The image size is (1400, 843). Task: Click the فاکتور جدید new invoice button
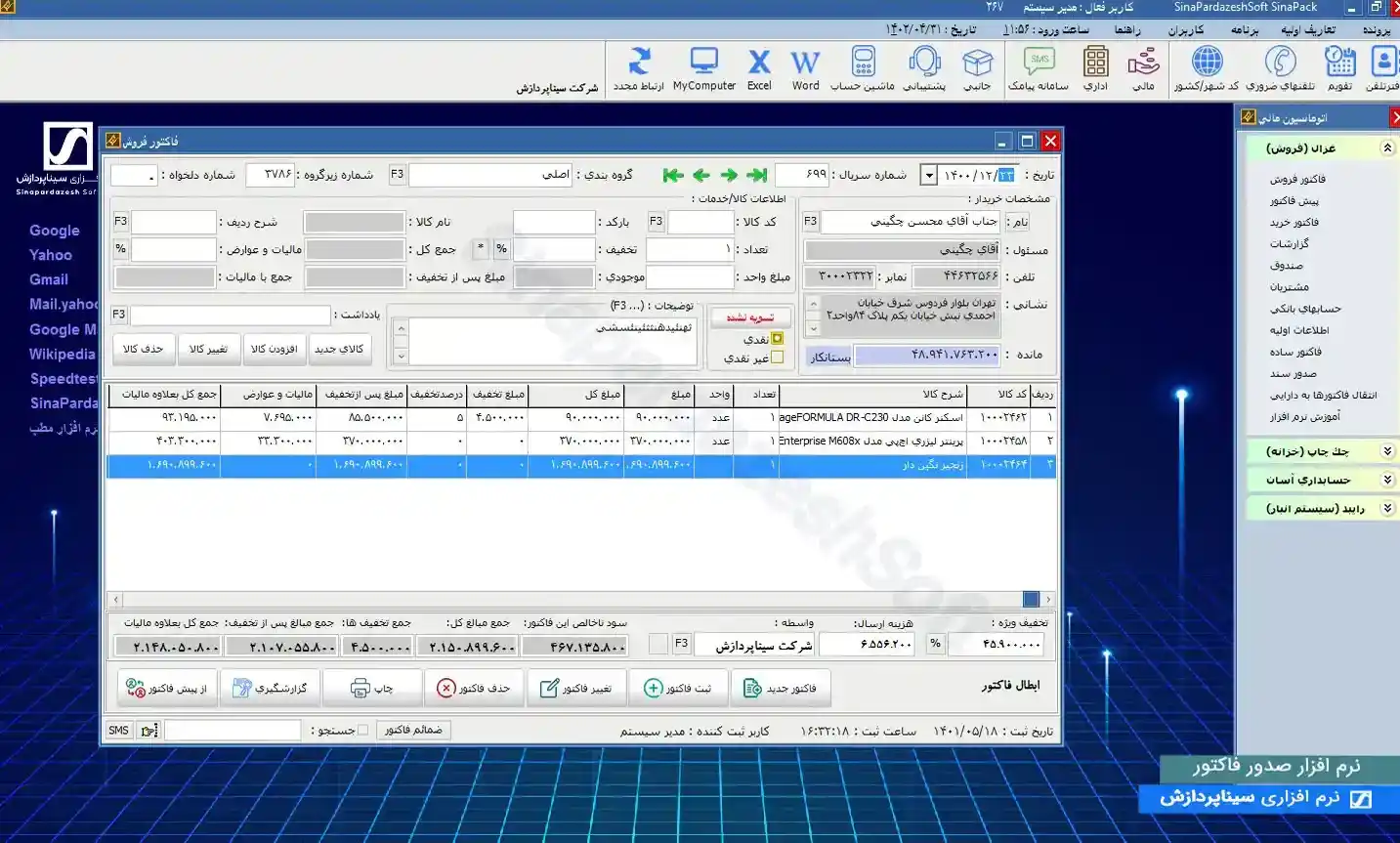click(781, 689)
